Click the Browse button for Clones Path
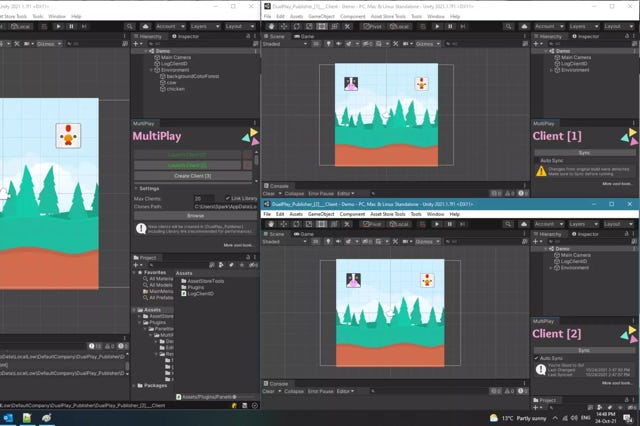 click(x=196, y=215)
